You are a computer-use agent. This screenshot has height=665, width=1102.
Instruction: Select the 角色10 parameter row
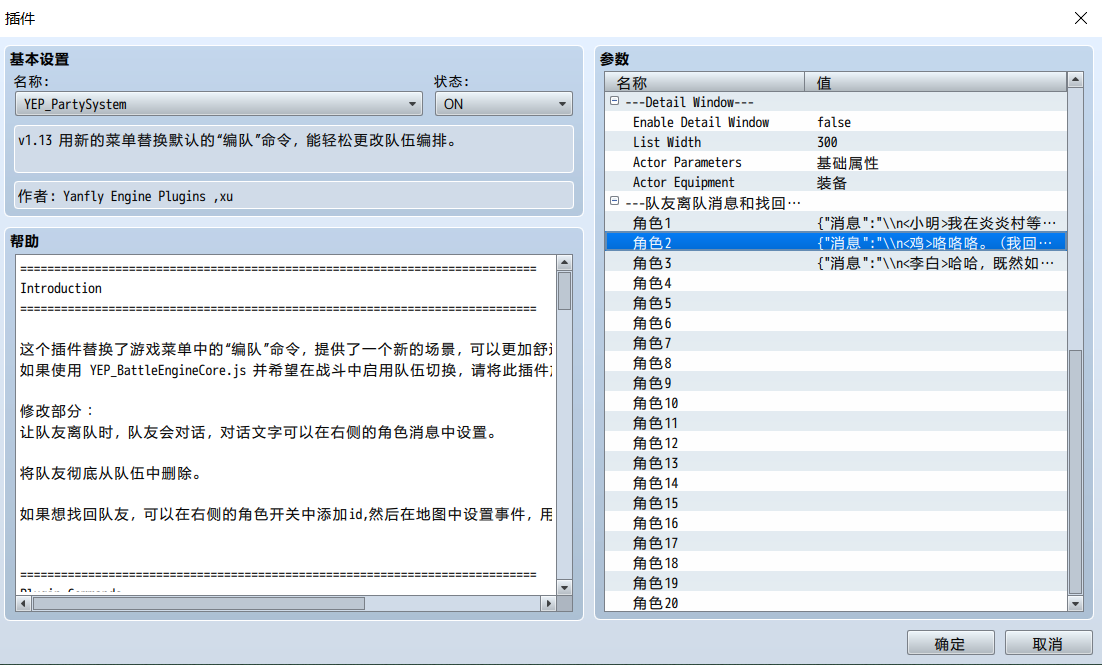click(836, 403)
